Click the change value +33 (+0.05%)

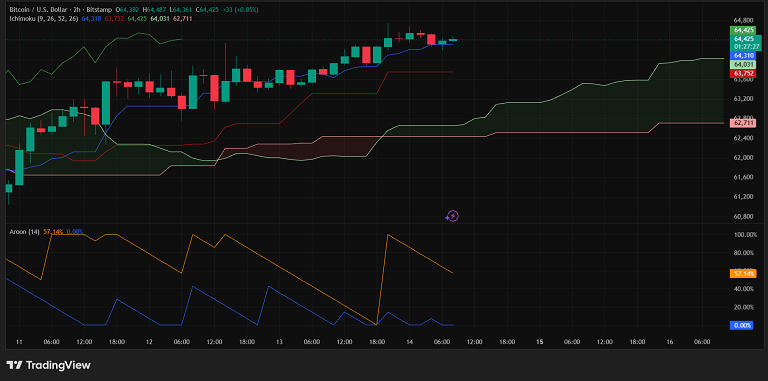pyautogui.click(x=241, y=10)
